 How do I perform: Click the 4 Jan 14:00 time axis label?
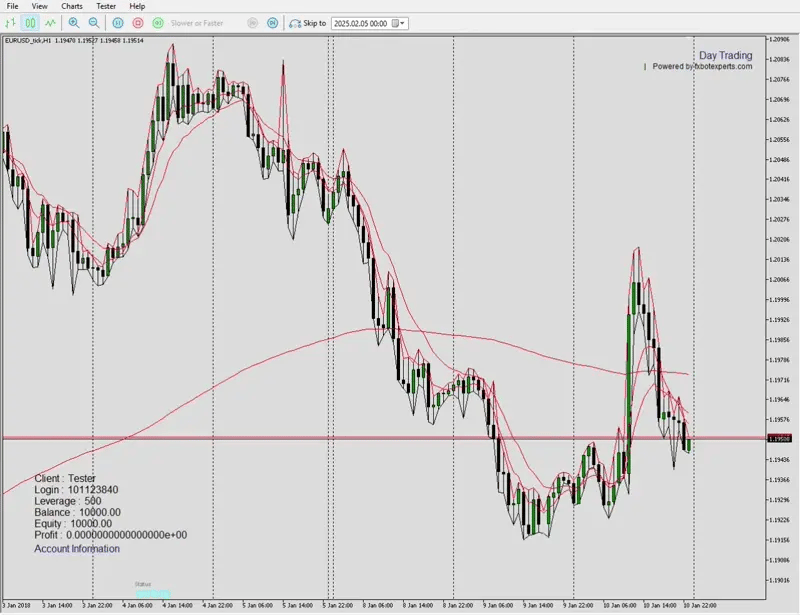click(x=178, y=605)
